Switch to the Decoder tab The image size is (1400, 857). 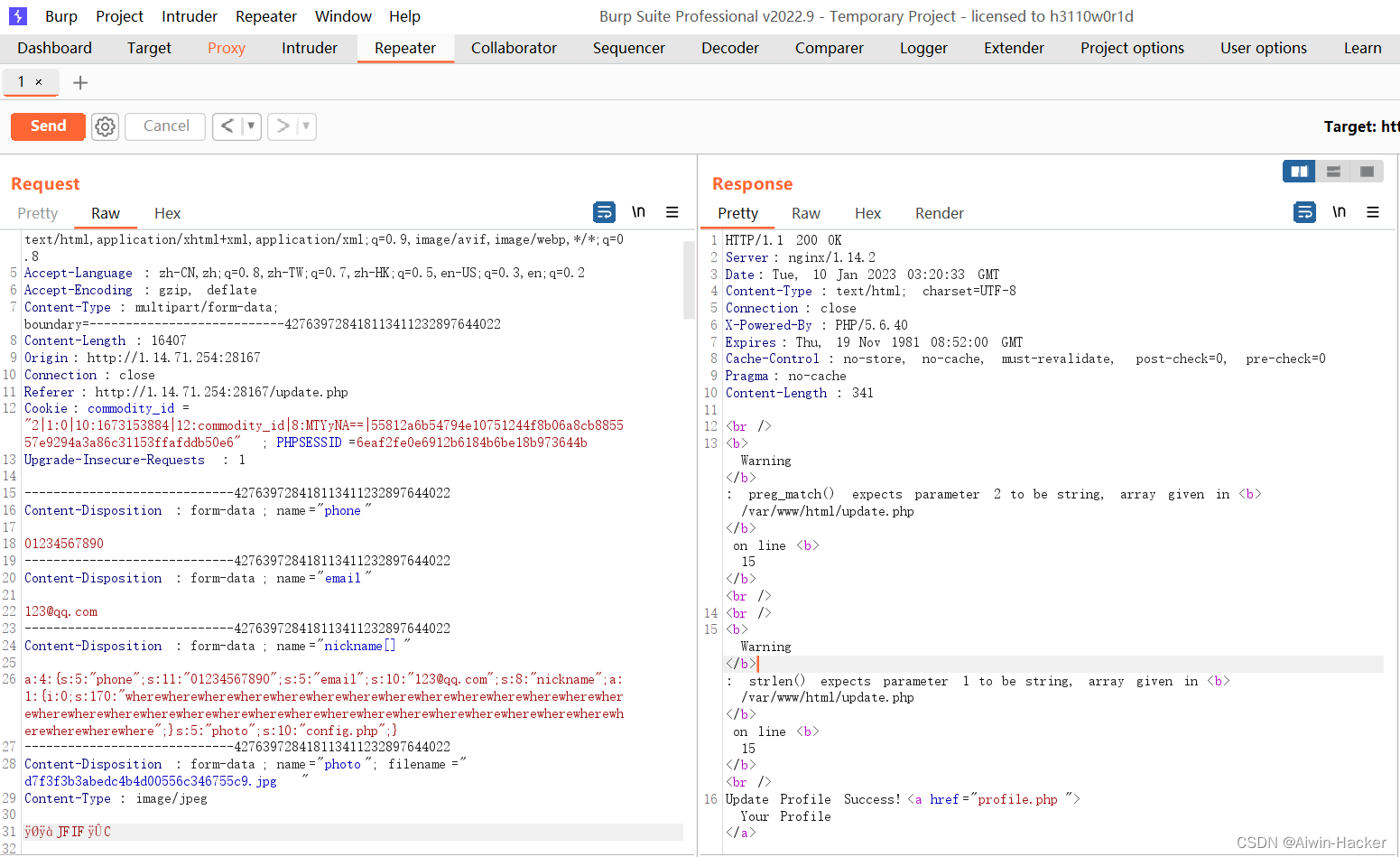pyautogui.click(x=730, y=48)
